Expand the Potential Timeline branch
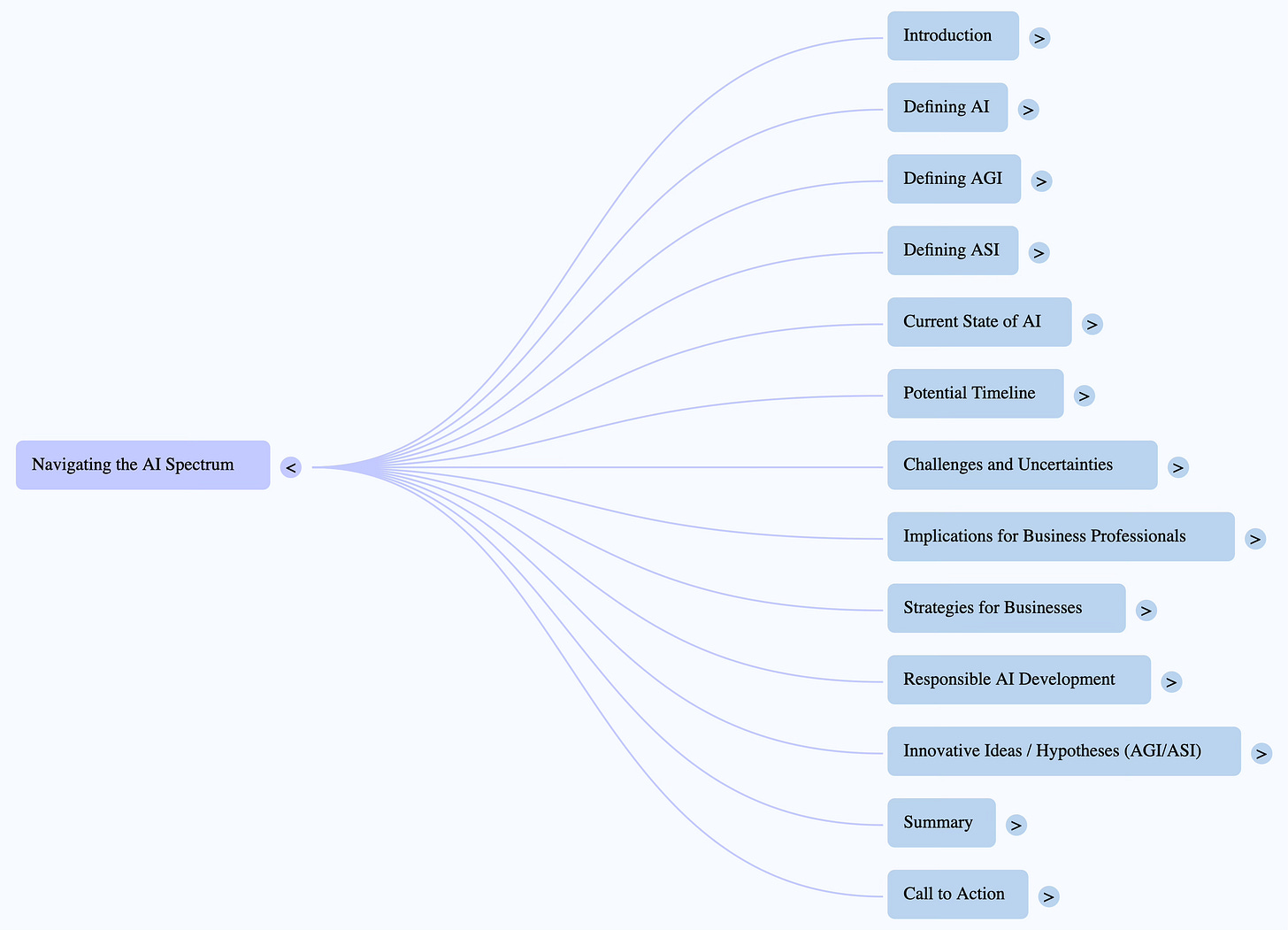 pos(1084,396)
